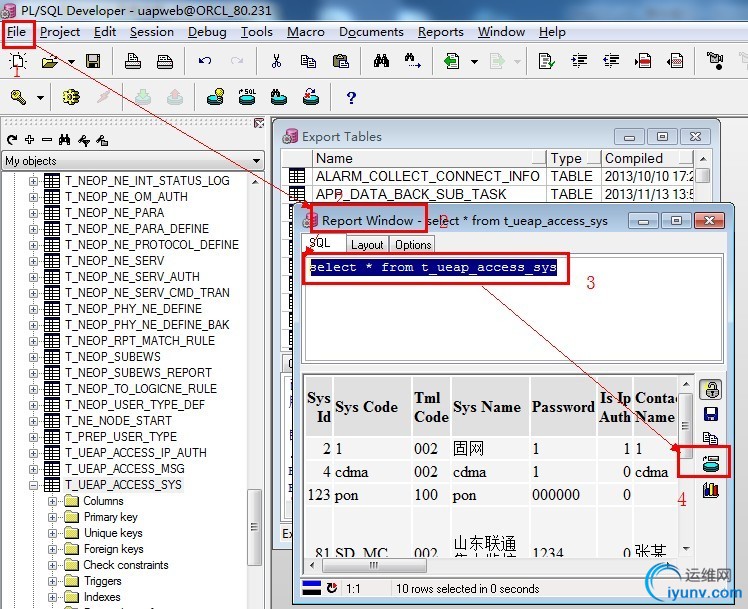Click the lock icon in Report Window

(710, 389)
